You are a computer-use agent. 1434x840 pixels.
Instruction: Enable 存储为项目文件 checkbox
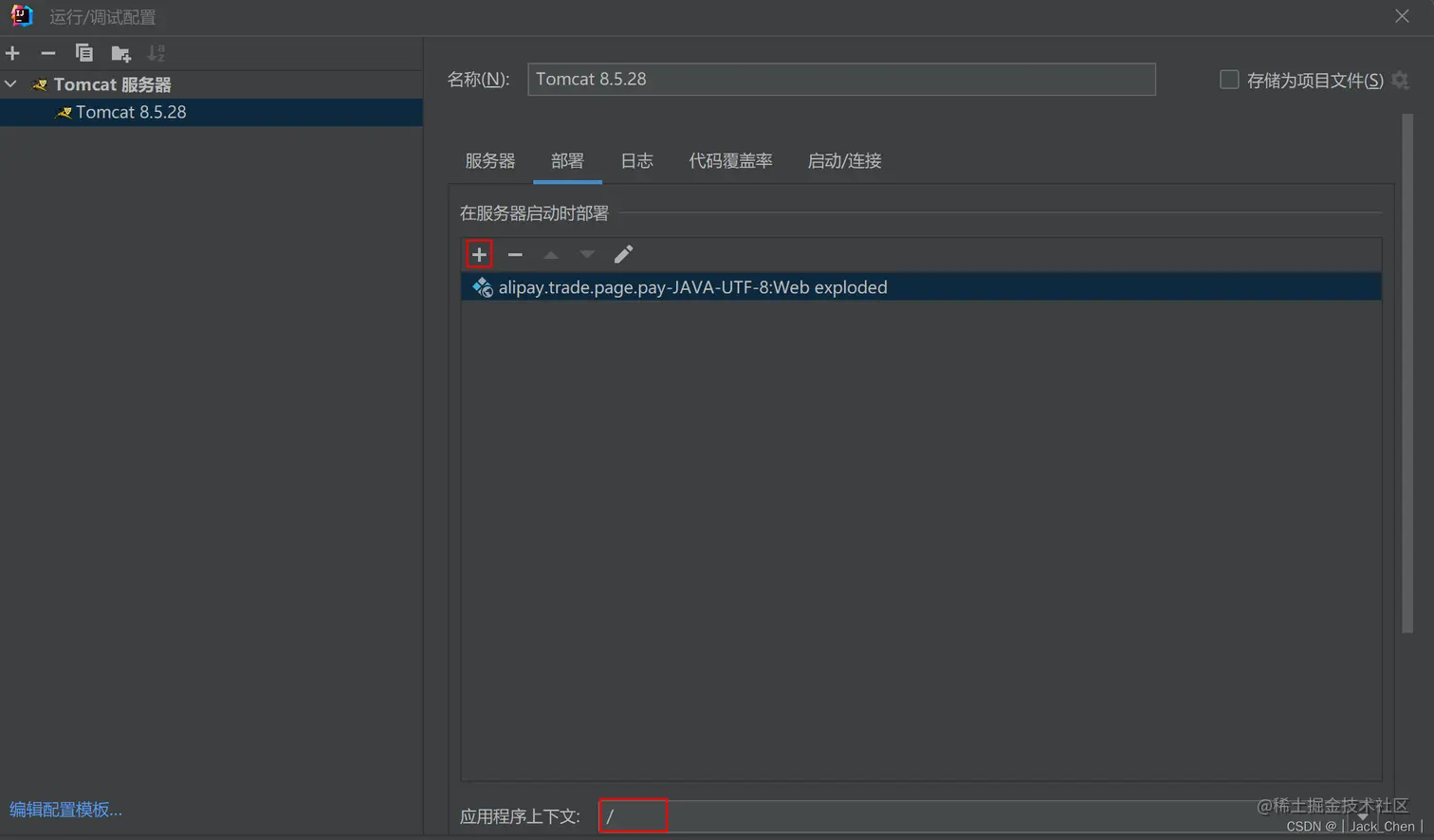click(1229, 80)
